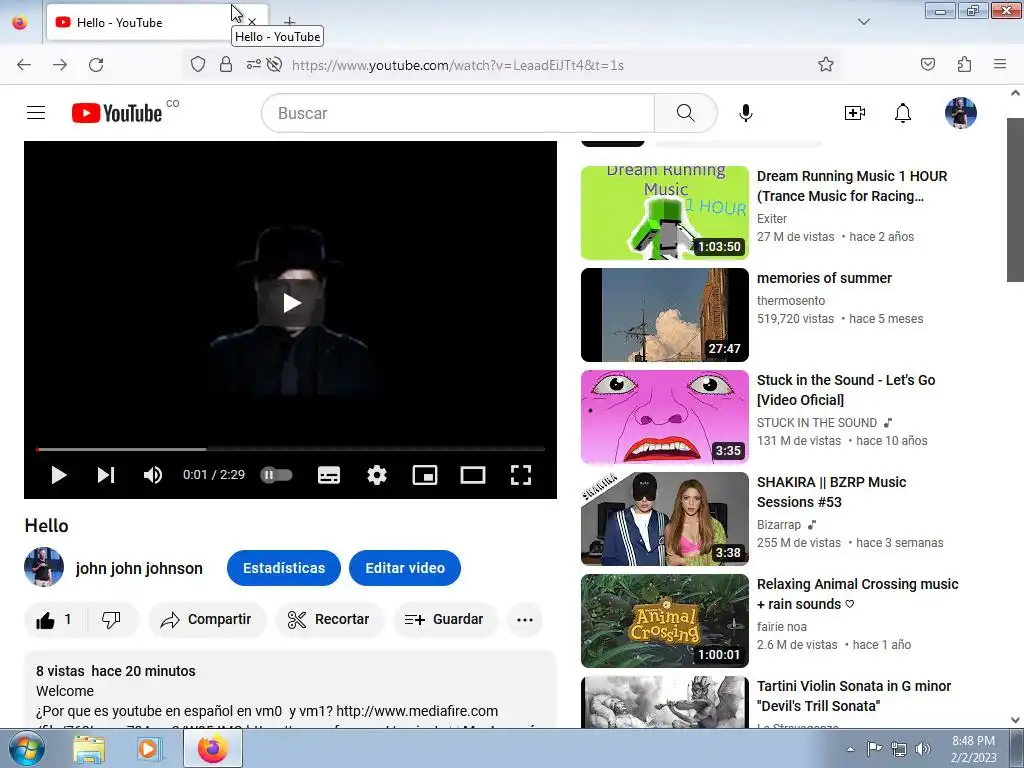
Task: Skip to the next video
Action: coord(106,475)
